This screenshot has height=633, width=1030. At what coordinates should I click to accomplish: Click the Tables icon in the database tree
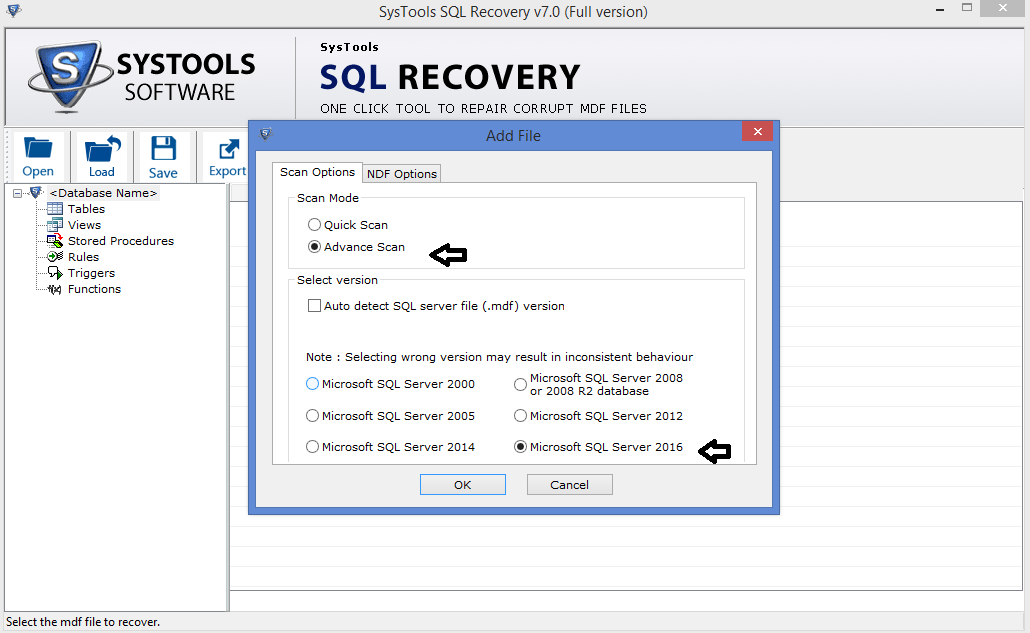tap(55, 209)
